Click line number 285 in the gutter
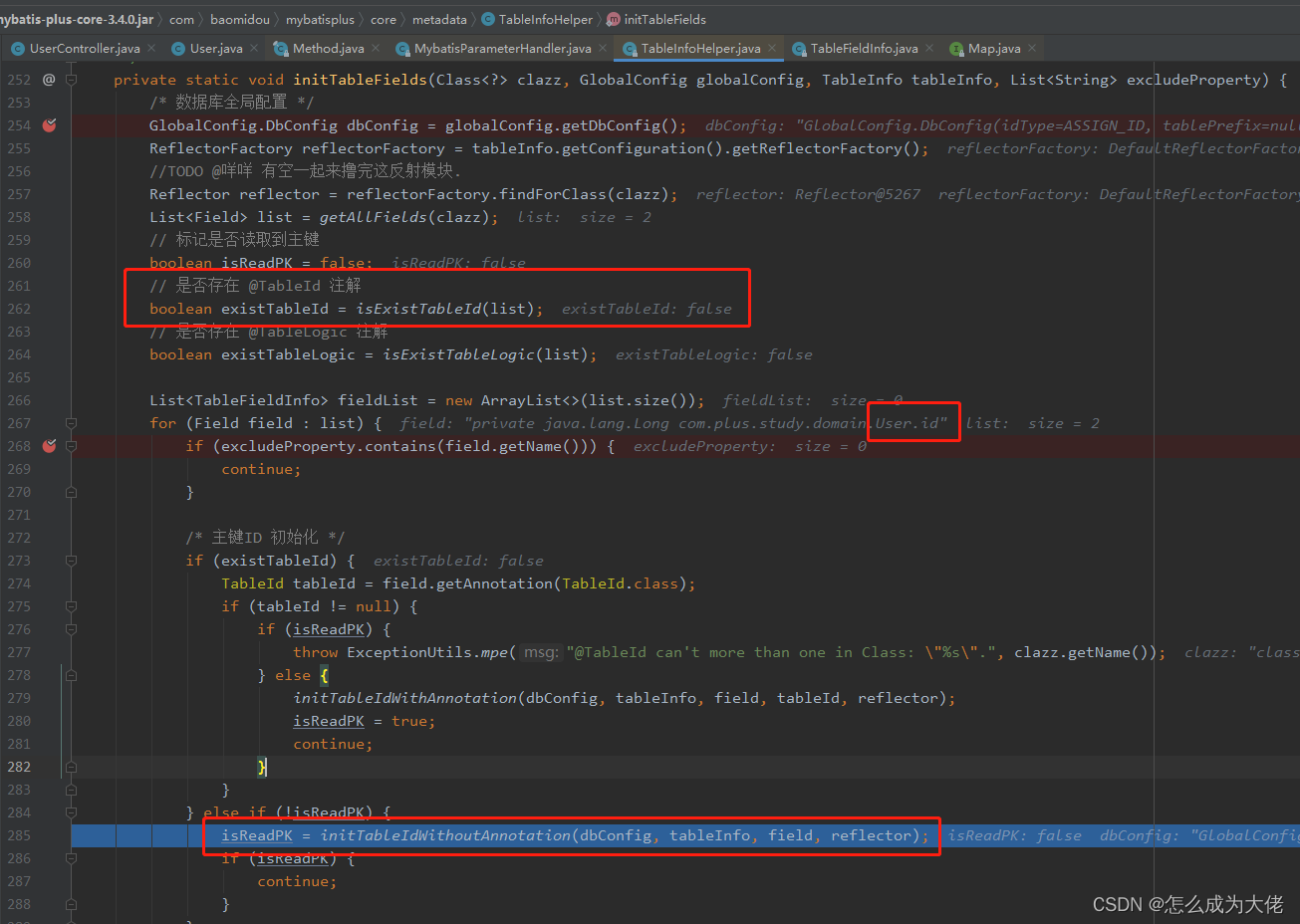This screenshot has width=1300, height=924. (19, 835)
